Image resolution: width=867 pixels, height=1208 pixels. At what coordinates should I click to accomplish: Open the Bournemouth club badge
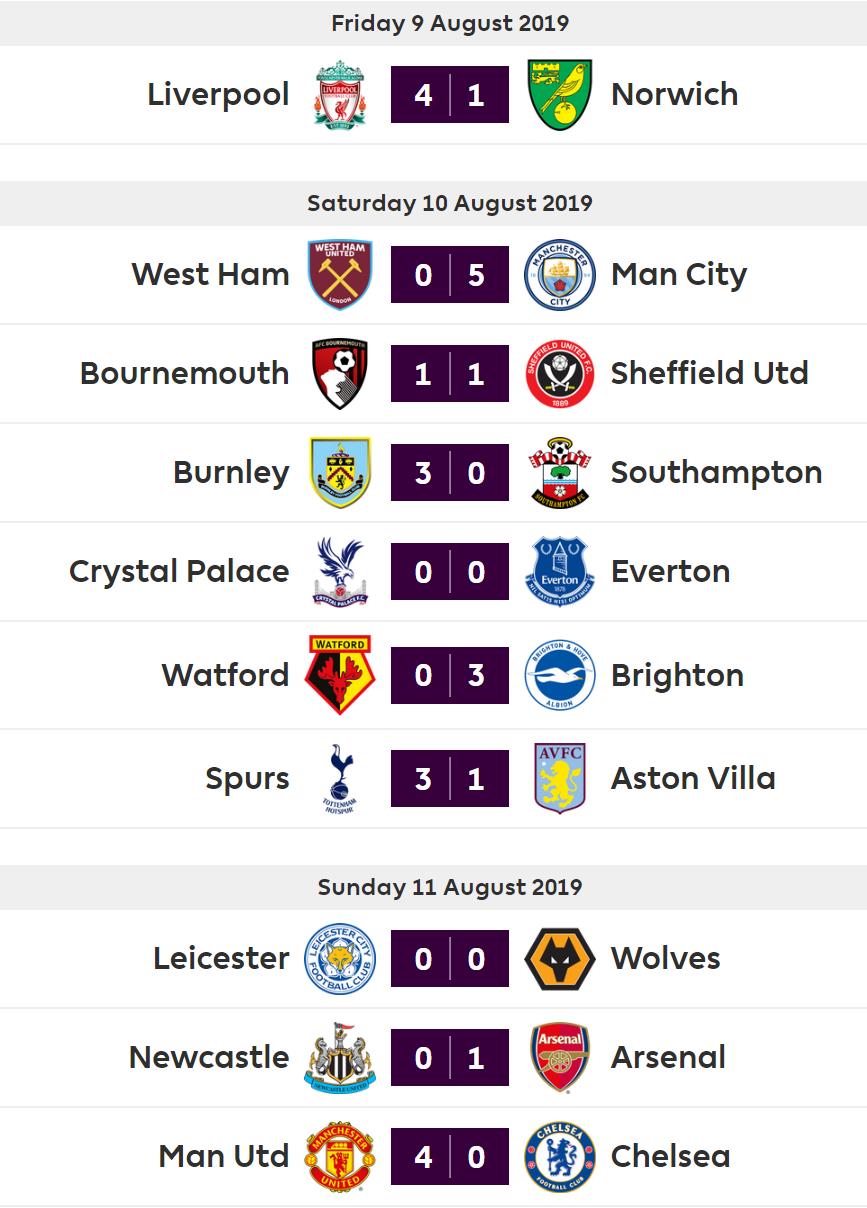[x=340, y=373]
